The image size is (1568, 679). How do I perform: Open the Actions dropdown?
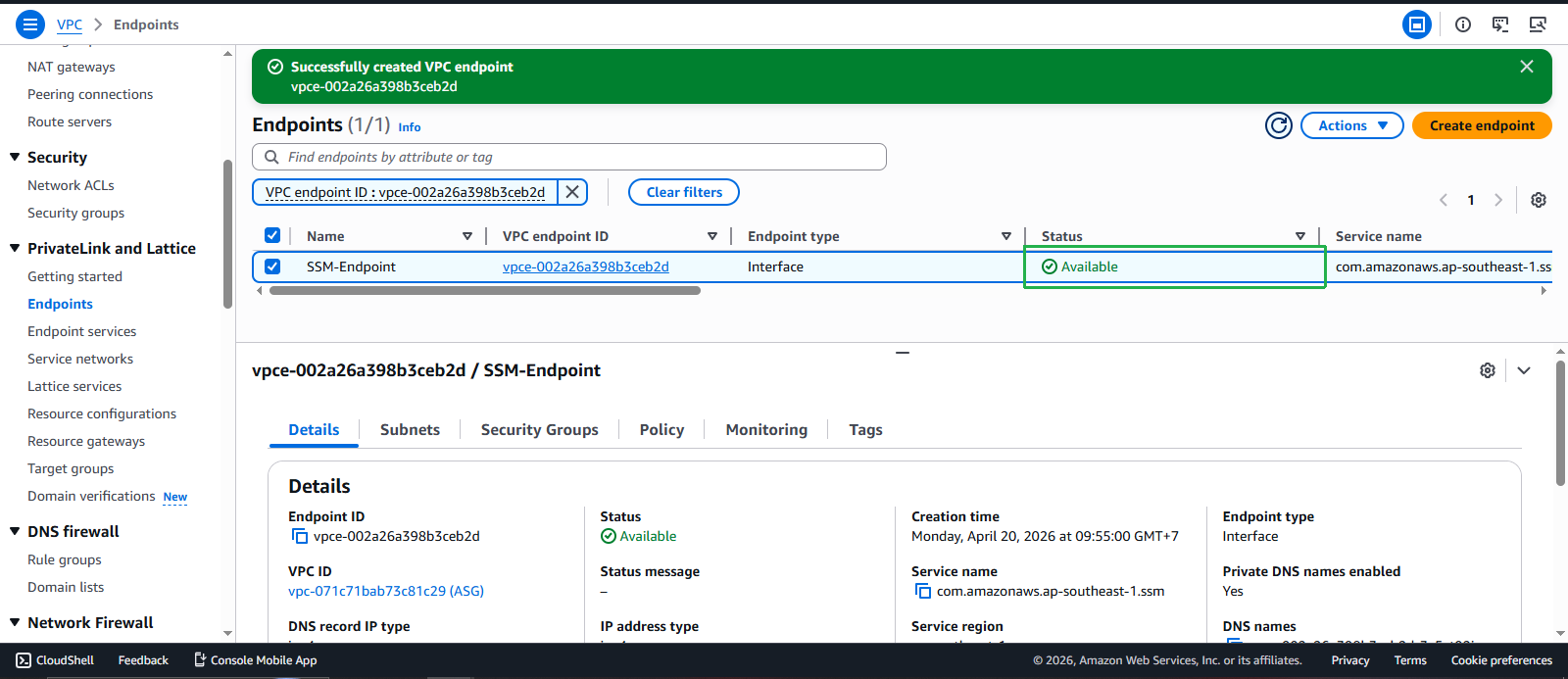1352,125
